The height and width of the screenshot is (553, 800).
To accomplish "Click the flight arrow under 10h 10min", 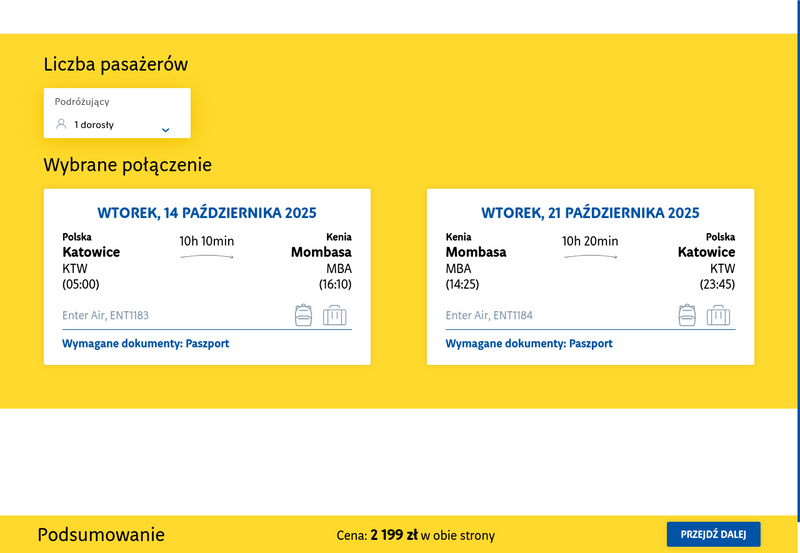I will point(206,257).
